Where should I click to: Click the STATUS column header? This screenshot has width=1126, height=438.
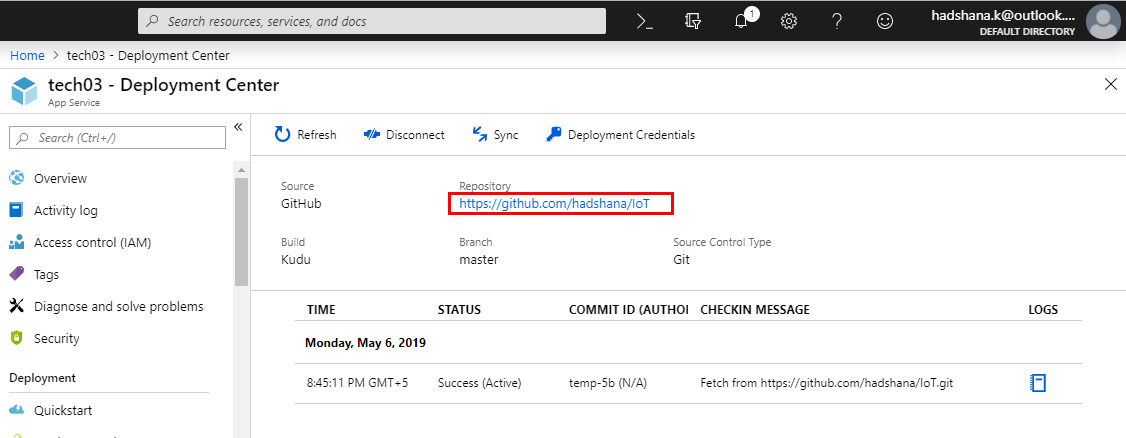tap(460, 309)
